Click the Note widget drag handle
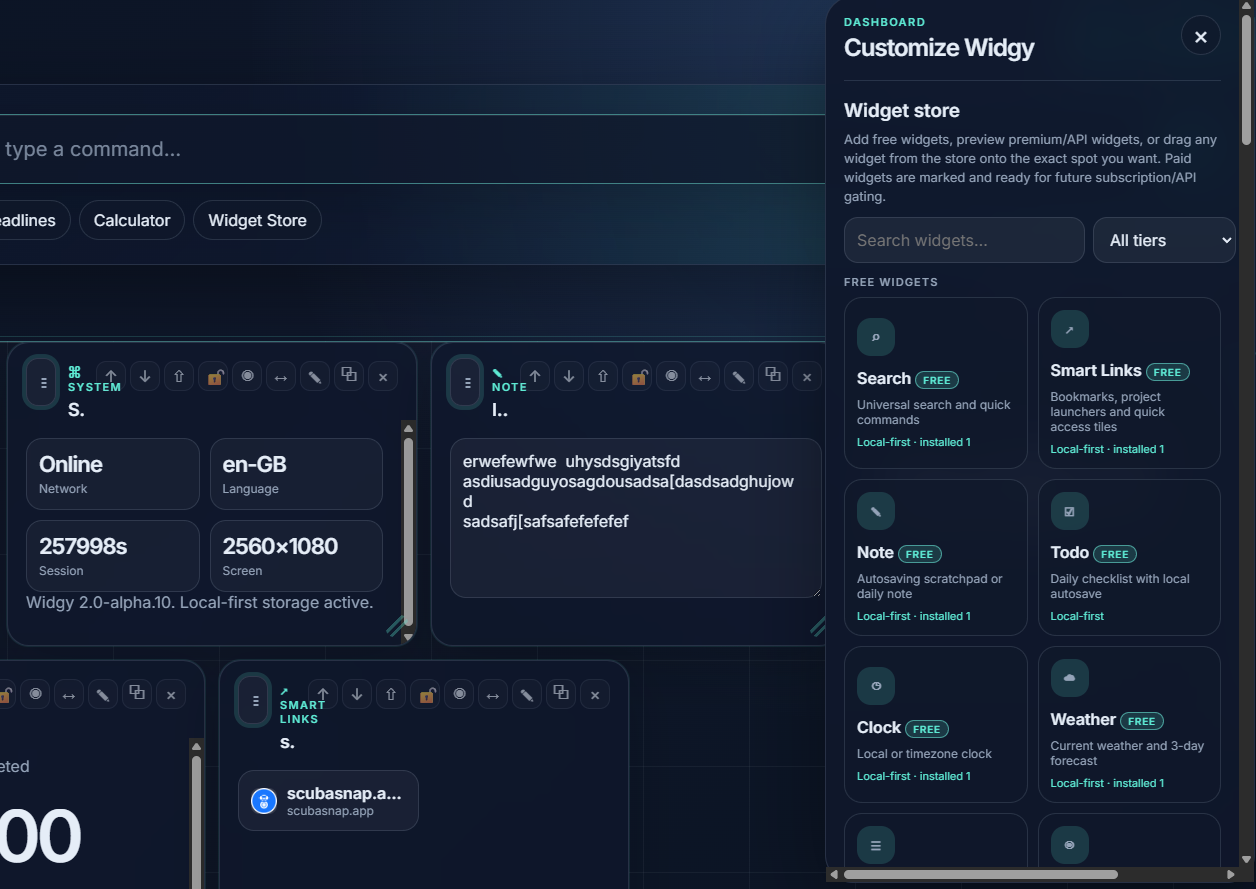 (467, 382)
